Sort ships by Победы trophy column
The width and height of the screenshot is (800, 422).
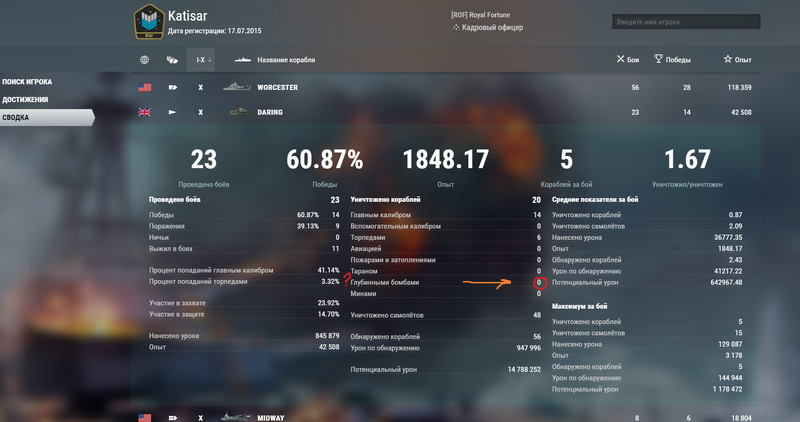pyautogui.click(x=672, y=60)
